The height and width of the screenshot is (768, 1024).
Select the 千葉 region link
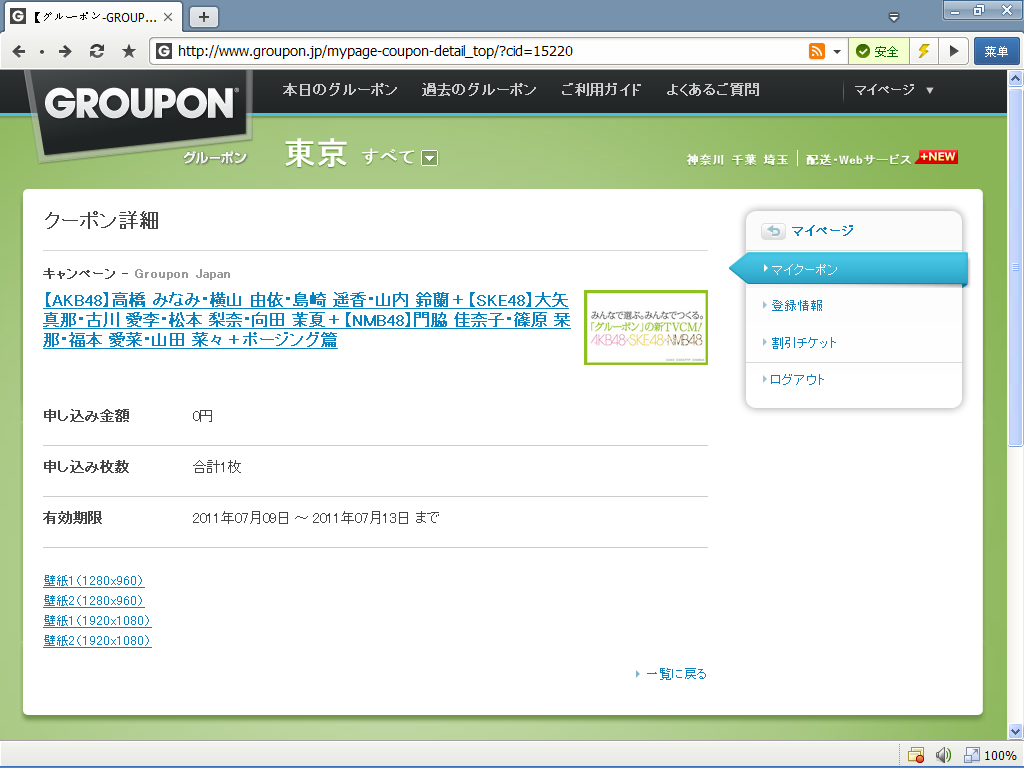744,159
